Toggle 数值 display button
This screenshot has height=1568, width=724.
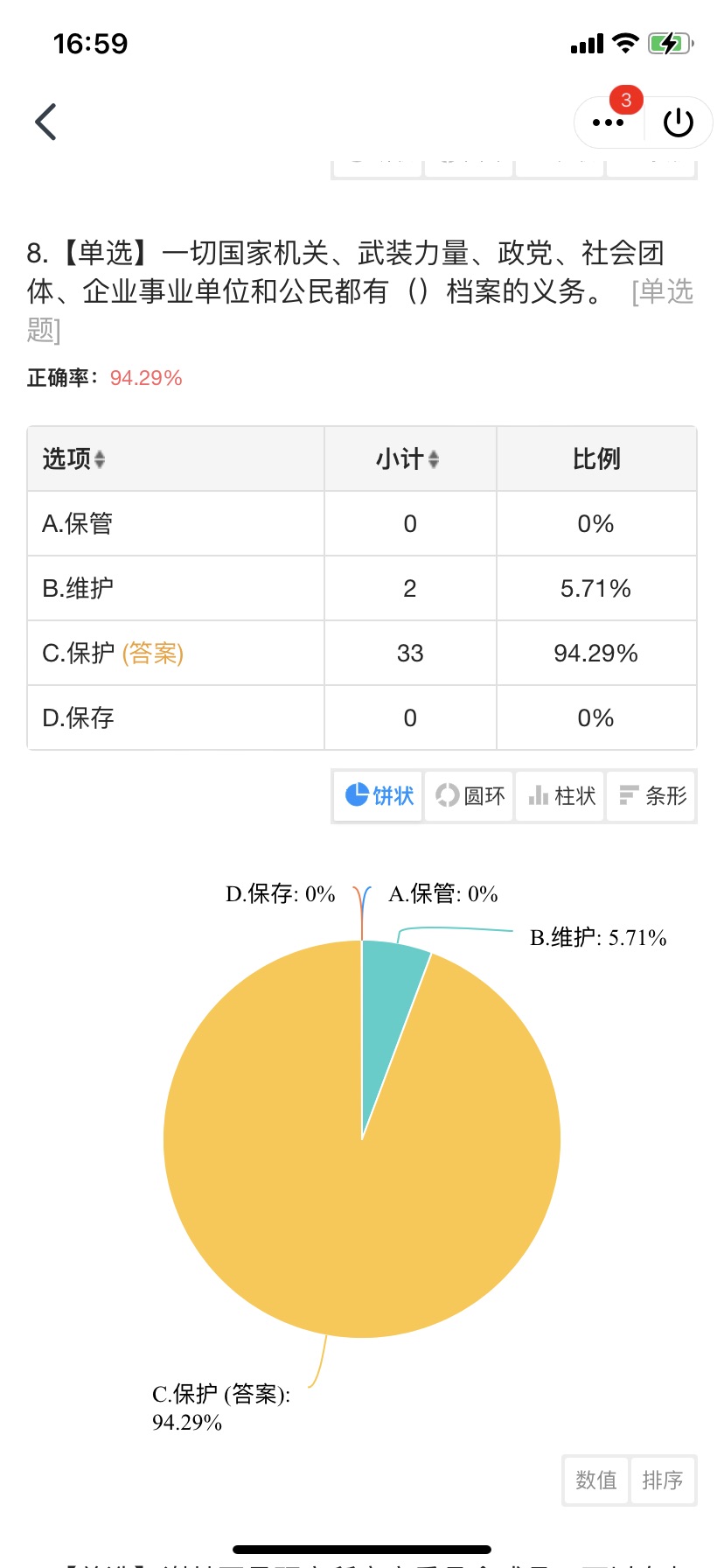[596, 1480]
